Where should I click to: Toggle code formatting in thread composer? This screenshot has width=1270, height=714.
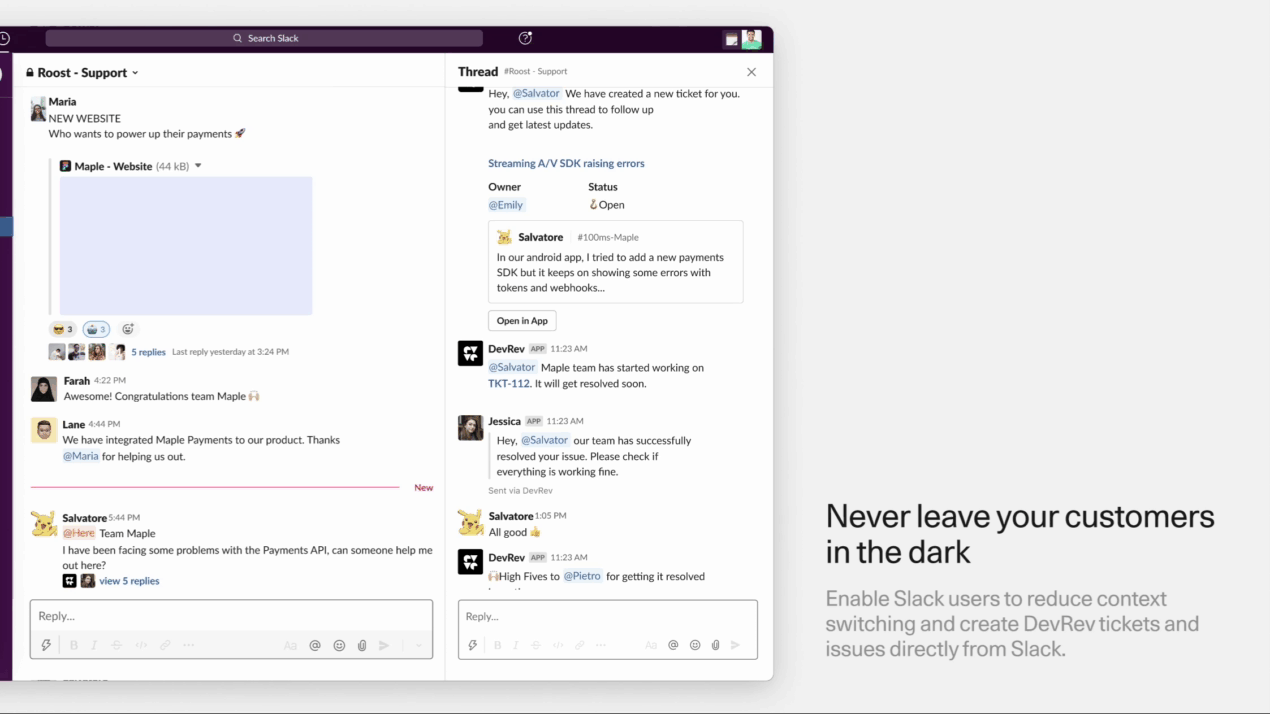[x=558, y=646]
